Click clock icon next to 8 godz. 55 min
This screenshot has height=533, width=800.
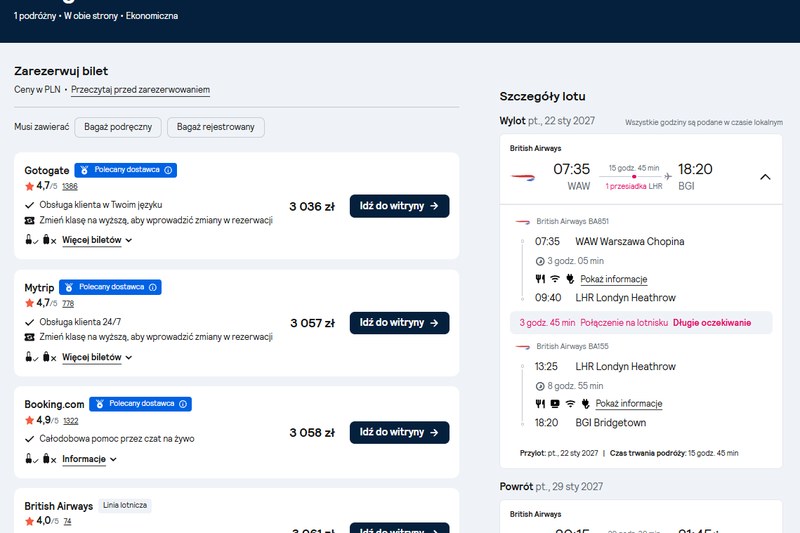pyautogui.click(x=540, y=387)
